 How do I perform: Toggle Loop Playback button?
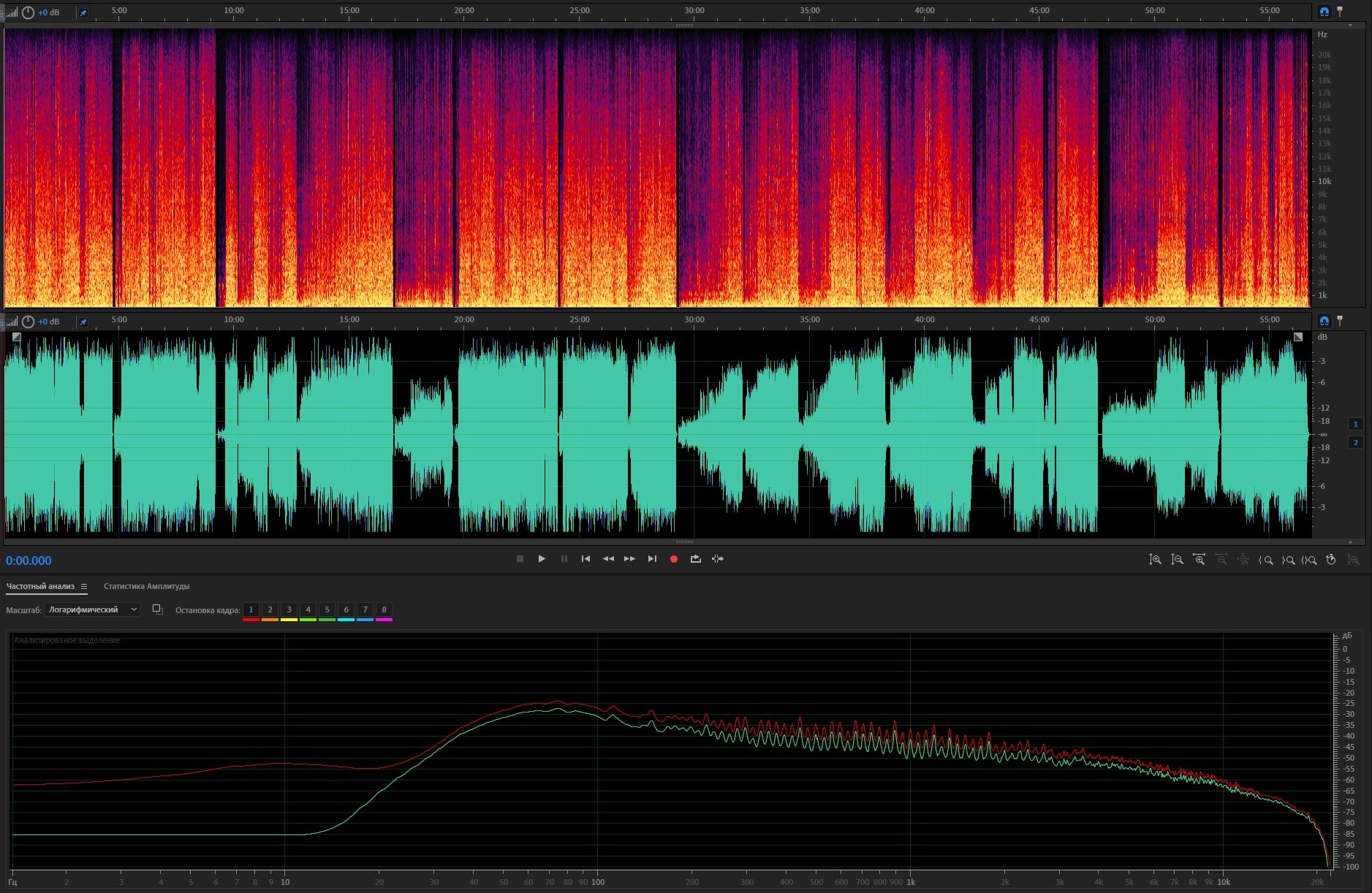click(x=695, y=559)
